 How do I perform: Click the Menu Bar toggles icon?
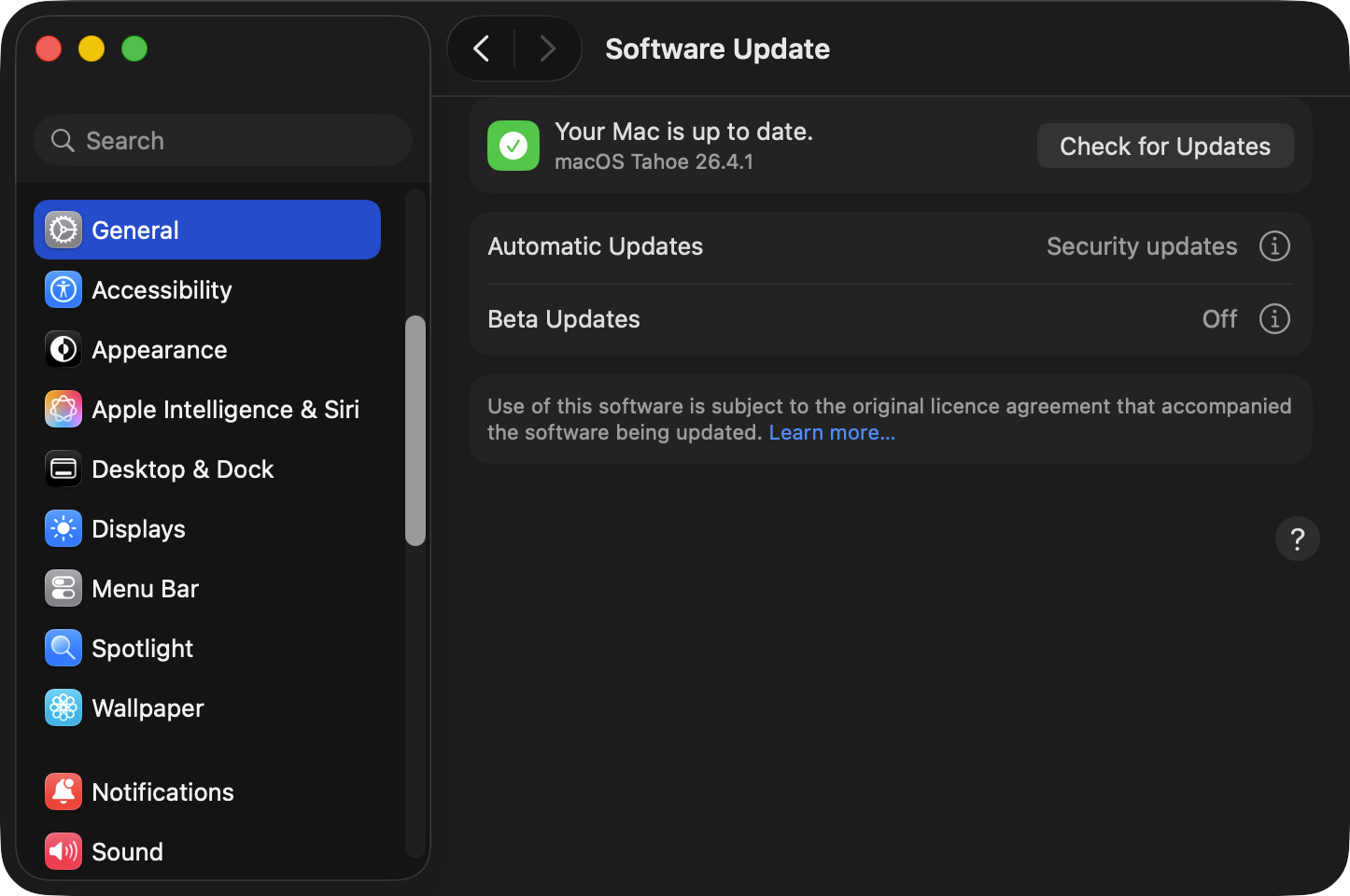point(63,588)
